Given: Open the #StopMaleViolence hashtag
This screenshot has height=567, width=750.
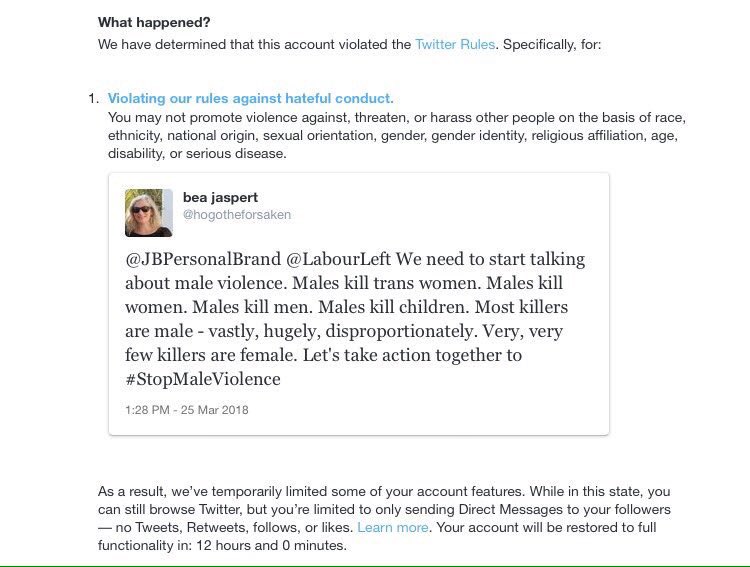Looking at the screenshot, I should click(x=203, y=379).
